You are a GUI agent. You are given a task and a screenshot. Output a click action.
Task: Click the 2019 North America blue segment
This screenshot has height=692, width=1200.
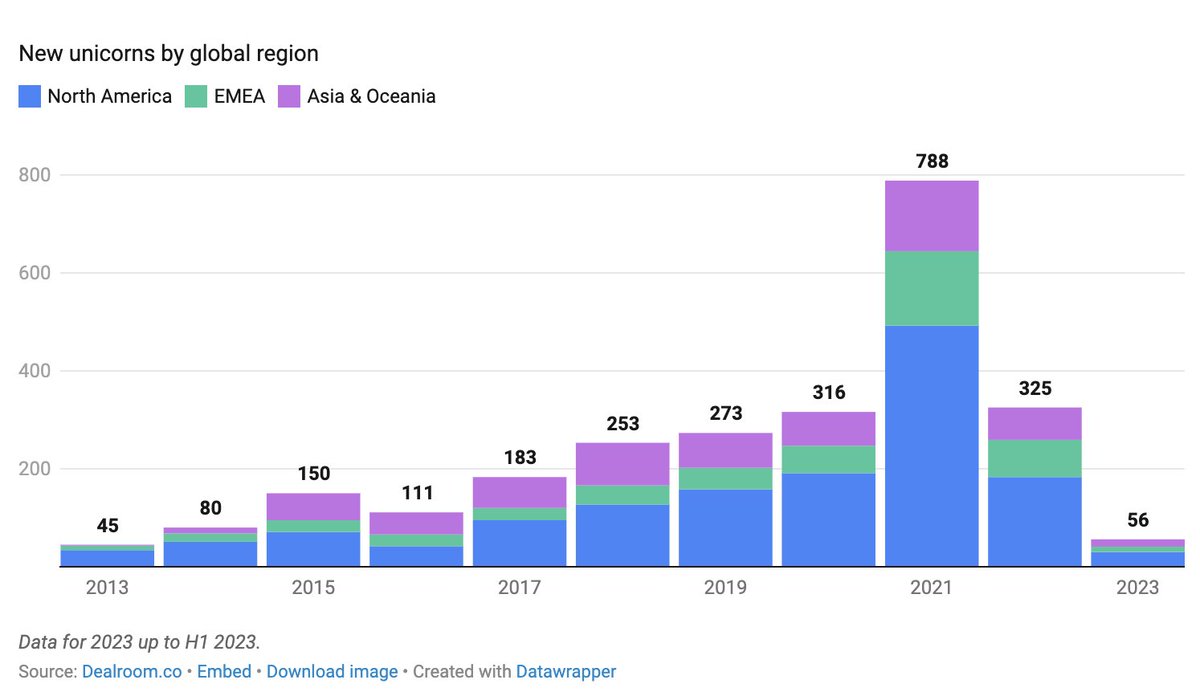[x=726, y=528]
